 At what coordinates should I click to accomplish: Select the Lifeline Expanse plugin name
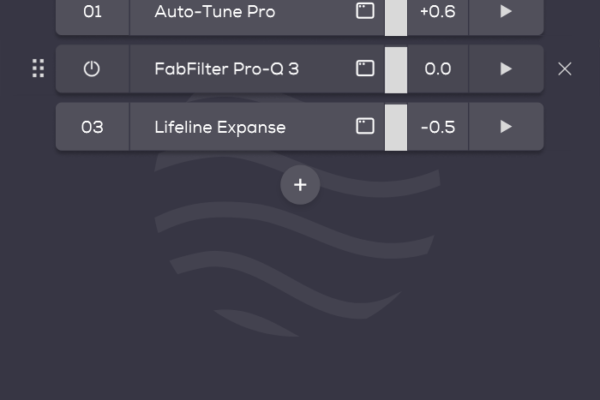click(x=220, y=127)
